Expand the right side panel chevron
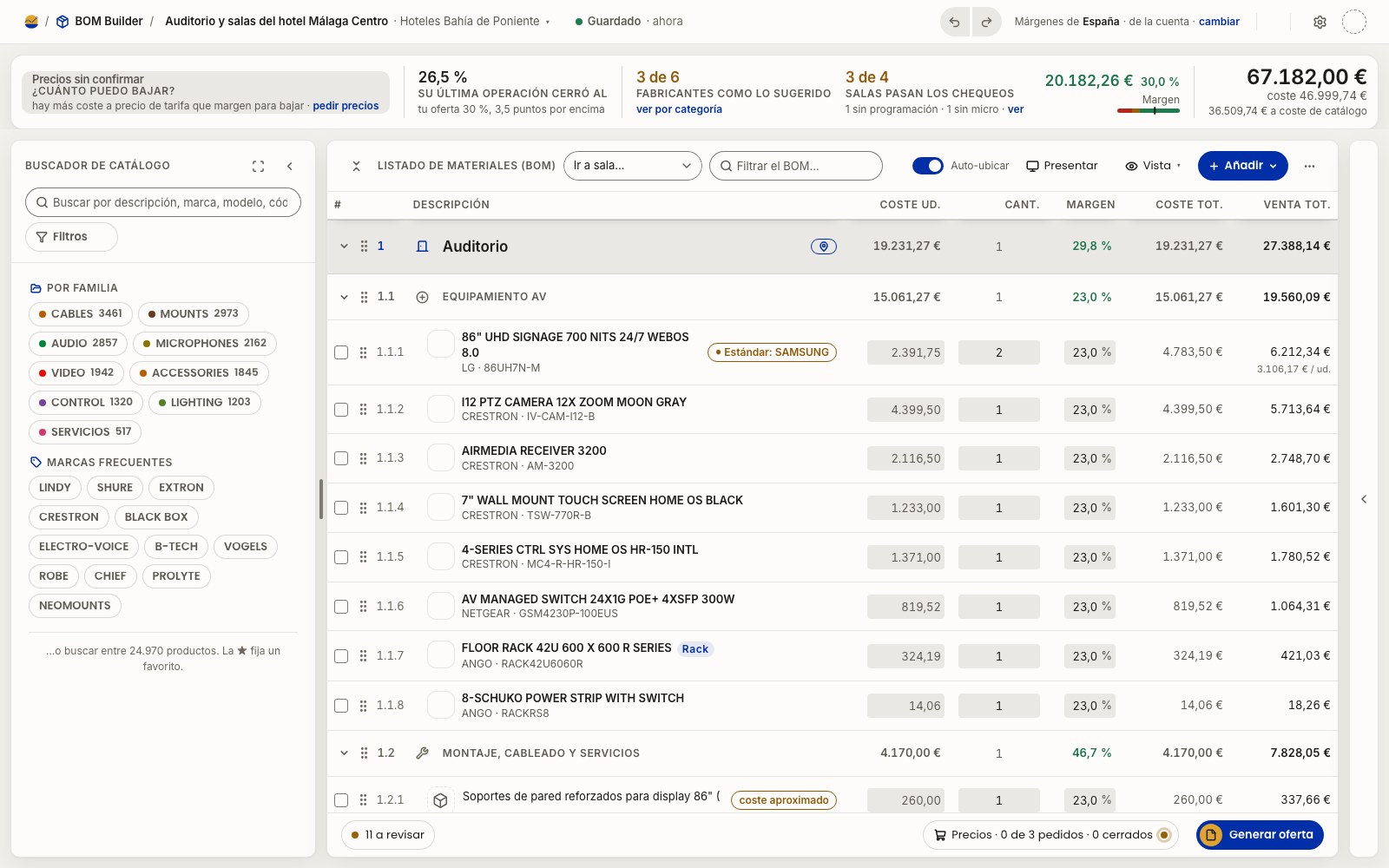Screen dimensions: 1389x868 (x=1364, y=499)
